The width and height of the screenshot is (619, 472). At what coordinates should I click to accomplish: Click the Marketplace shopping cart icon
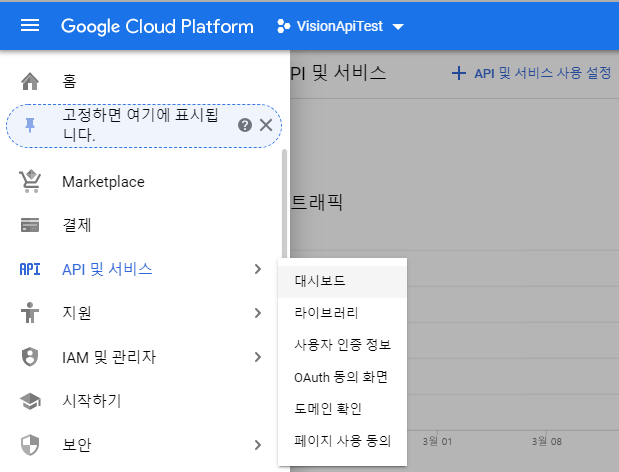(30, 182)
